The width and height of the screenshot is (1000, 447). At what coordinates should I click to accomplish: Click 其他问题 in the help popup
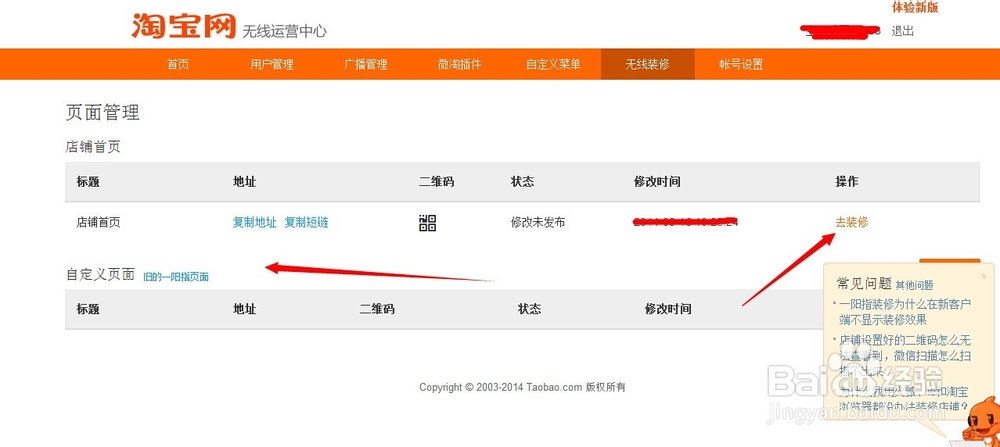[x=915, y=286]
